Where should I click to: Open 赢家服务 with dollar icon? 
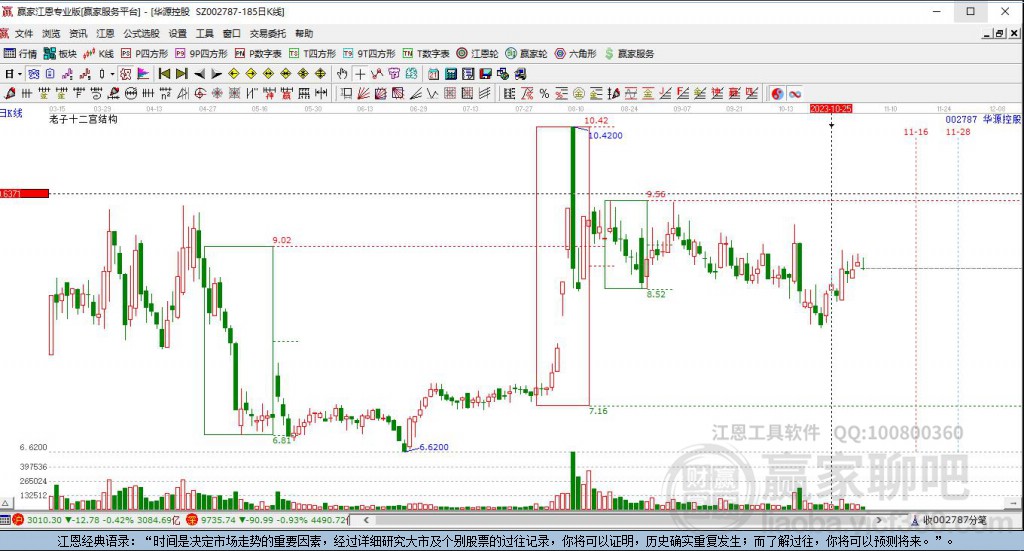tap(629, 54)
